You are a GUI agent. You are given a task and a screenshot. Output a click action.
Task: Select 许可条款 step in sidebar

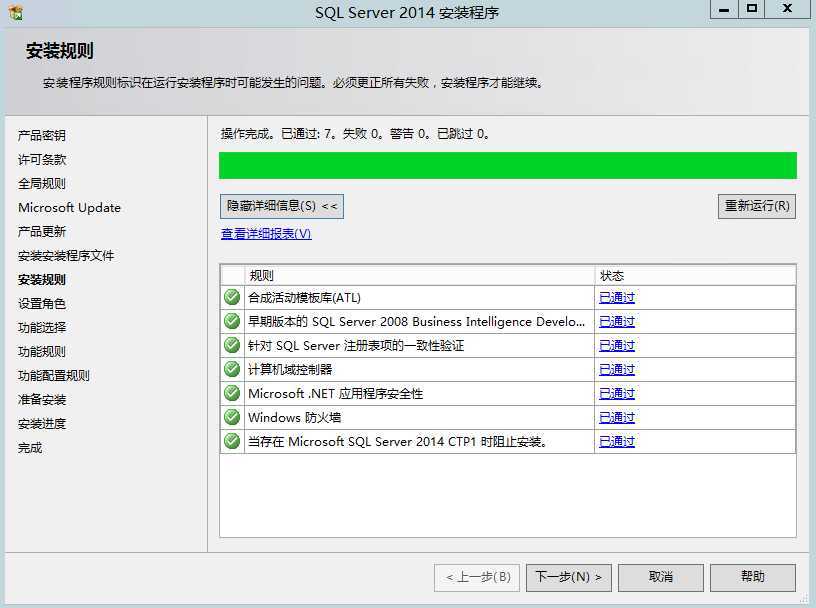click(42, 160)
